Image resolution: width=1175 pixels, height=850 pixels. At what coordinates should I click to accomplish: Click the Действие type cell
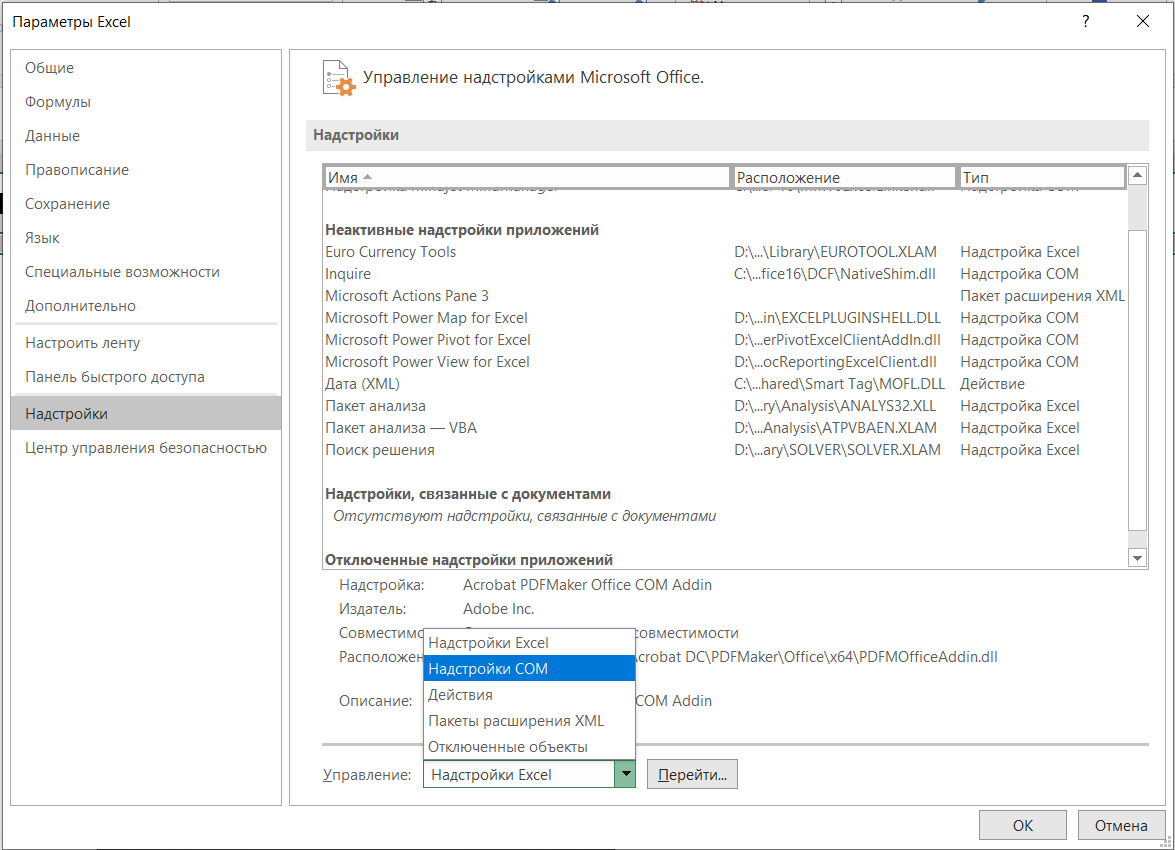(992, 384)
